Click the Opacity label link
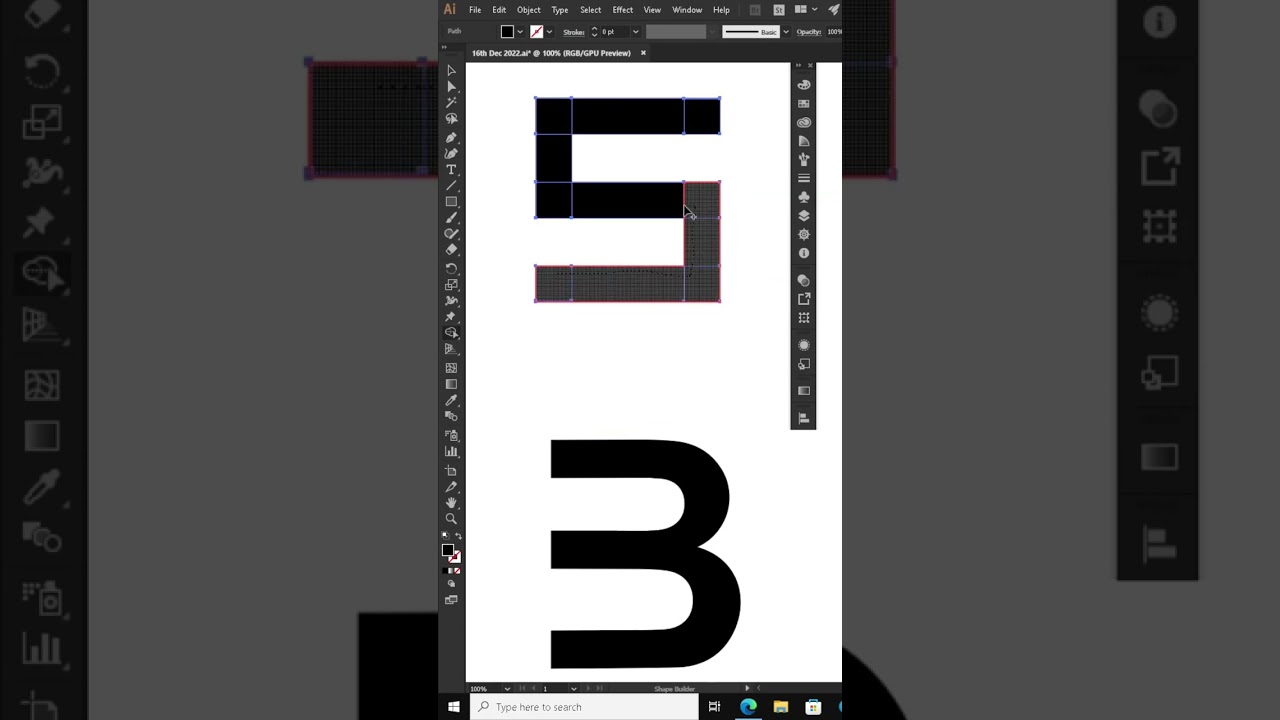1280x720 pixels. coord(809,32)
